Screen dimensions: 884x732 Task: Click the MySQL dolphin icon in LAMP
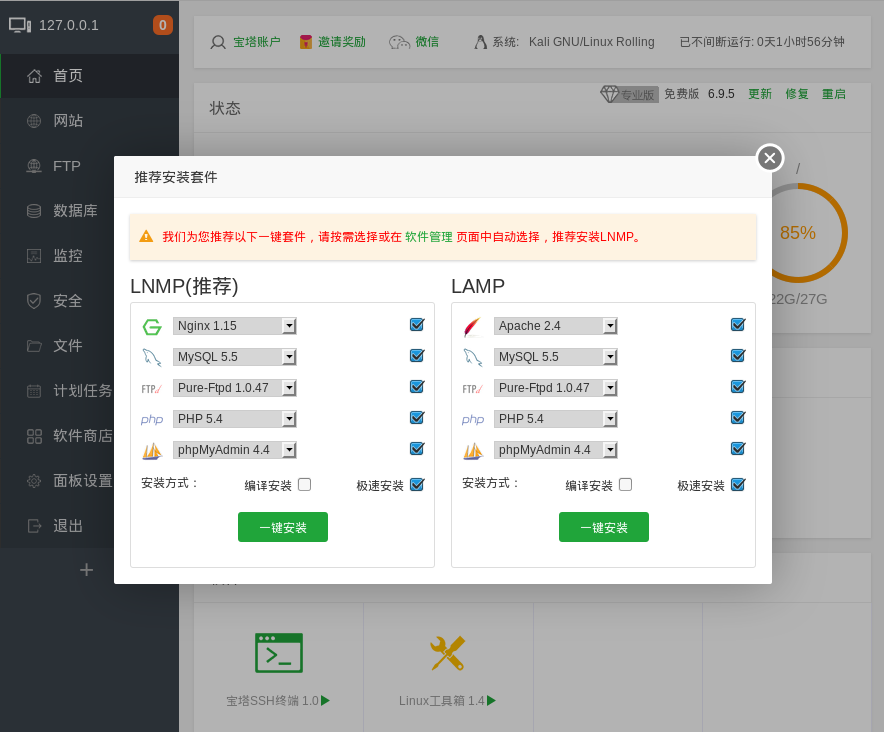472,358
